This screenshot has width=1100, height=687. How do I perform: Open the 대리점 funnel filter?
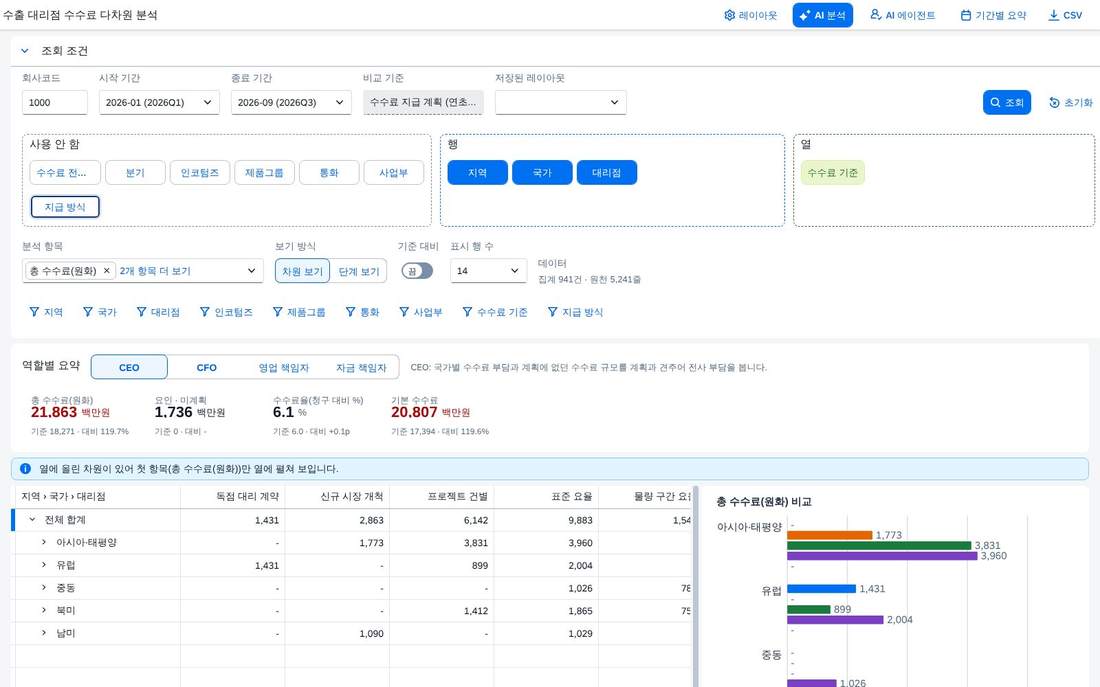point(158,312)
